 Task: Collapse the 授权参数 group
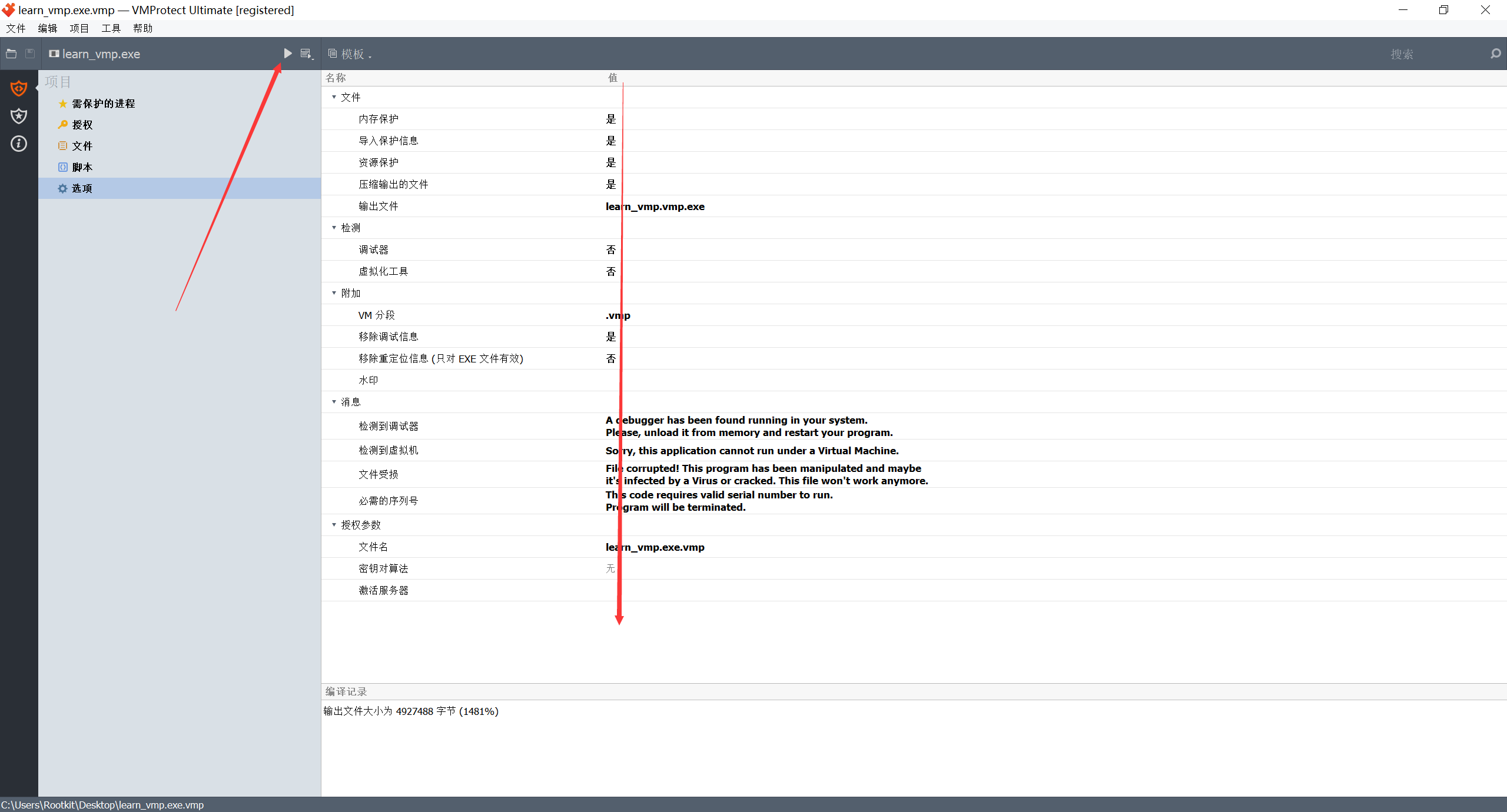(334, 525)
